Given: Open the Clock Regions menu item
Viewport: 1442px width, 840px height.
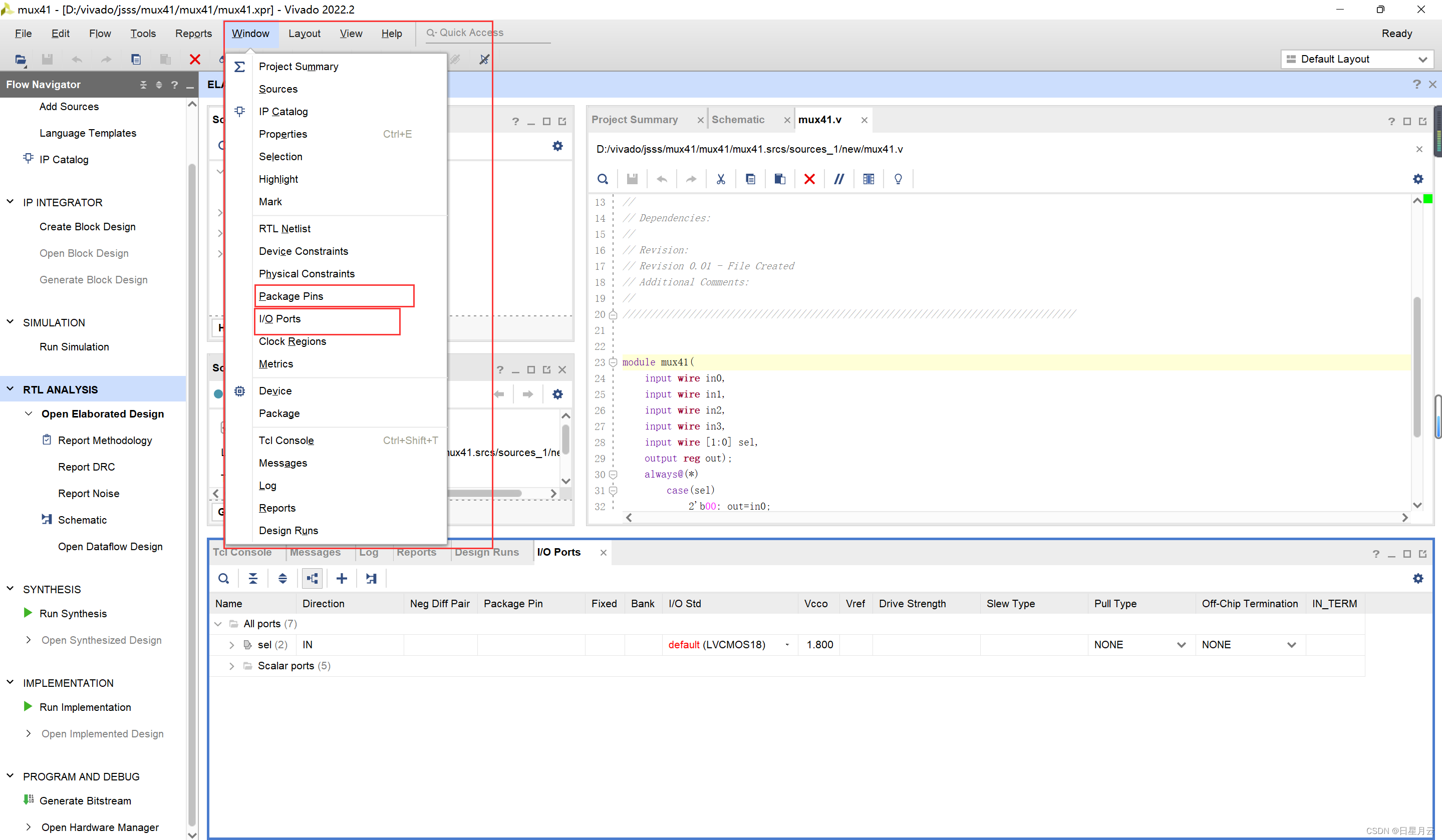Looking at the screenshot, I should click(292, 341).
